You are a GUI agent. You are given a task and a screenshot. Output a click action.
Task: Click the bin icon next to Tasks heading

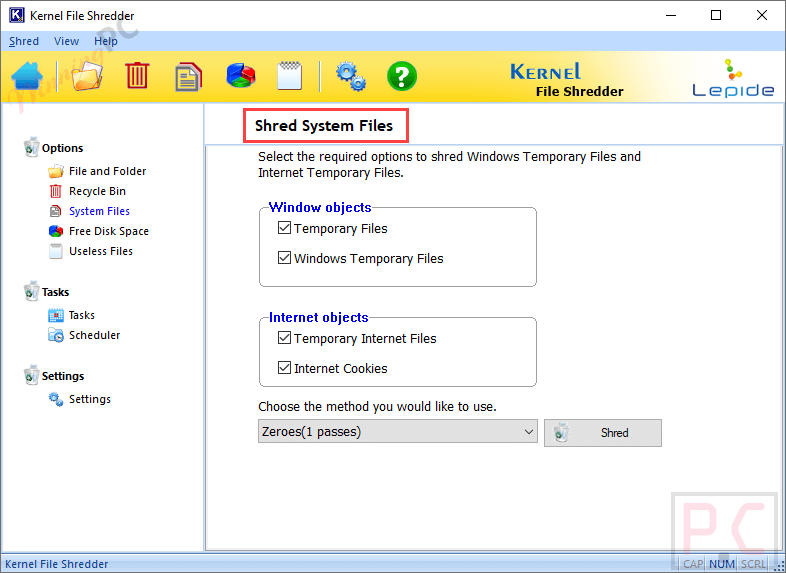pos(31,291)
